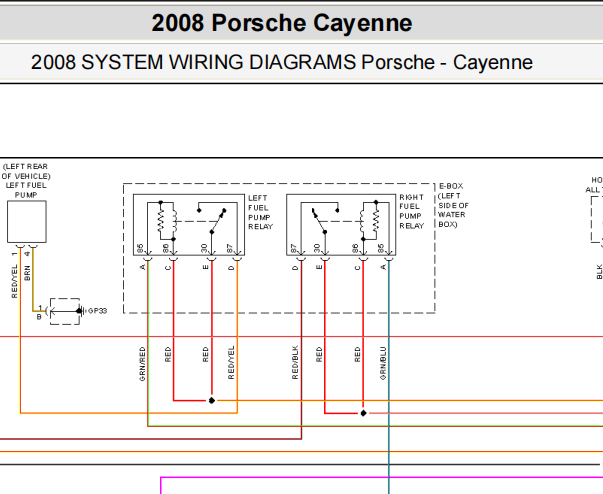This screenshot has height=494, width=603.
Task: Select '2008 SYSTEM WIRING DIAGRAMS Porsche - Cayenne' subtitle
Action: (x=282, y=62)
